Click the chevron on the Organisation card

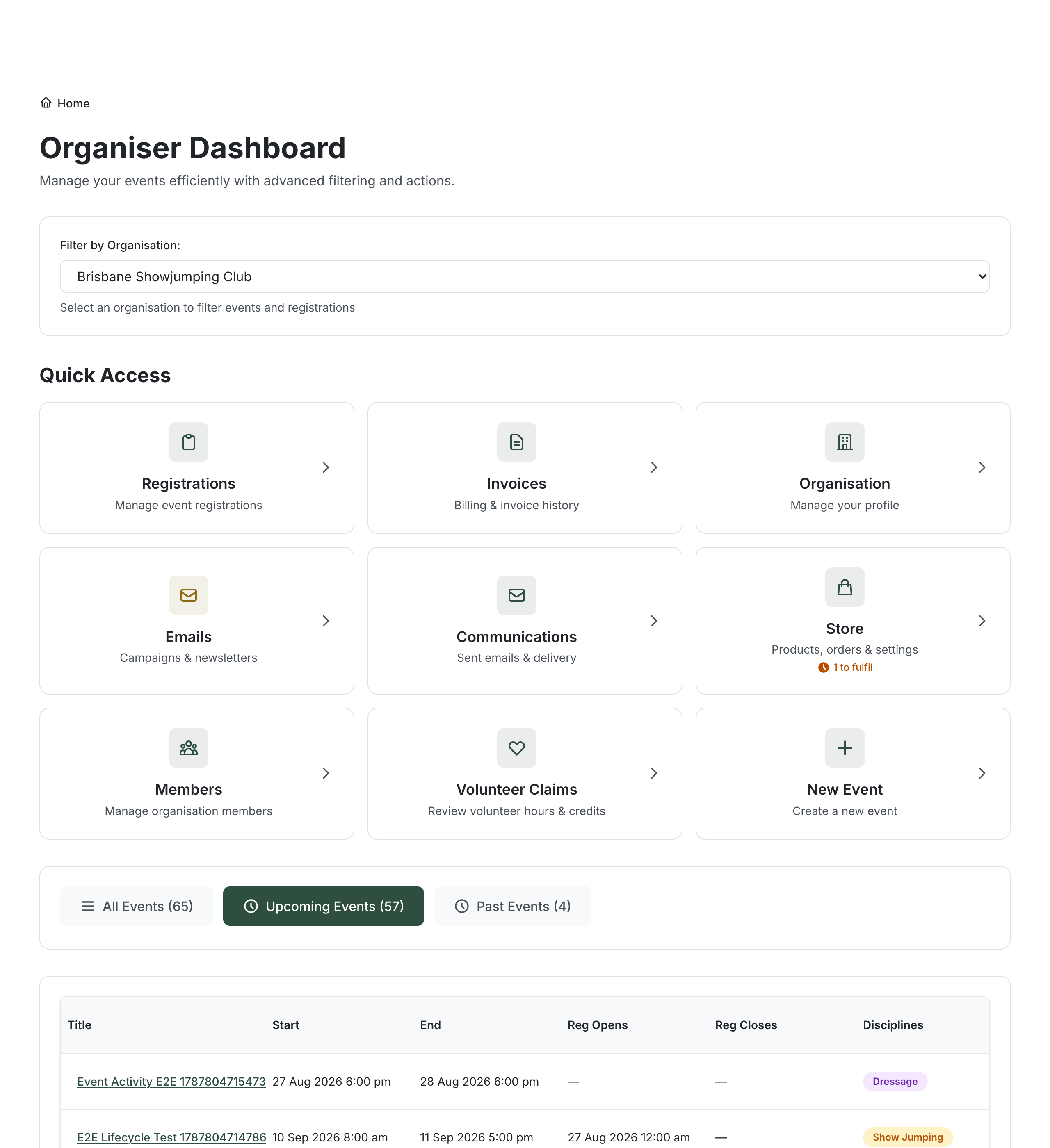point(982,467)
